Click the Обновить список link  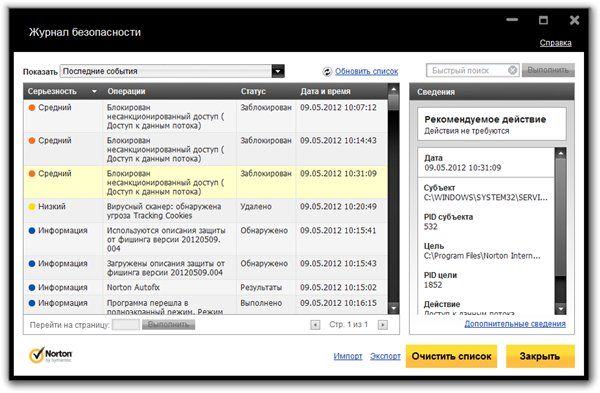(x=366, y=71)
